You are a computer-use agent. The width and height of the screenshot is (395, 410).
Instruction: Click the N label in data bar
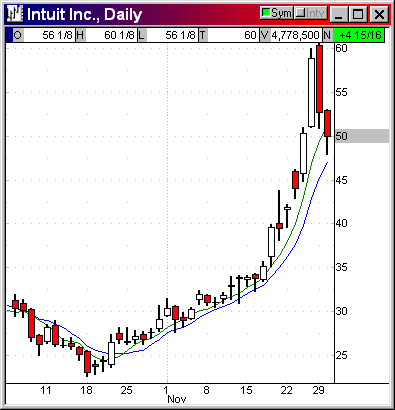pyautogui.click(x=327, y=35)
